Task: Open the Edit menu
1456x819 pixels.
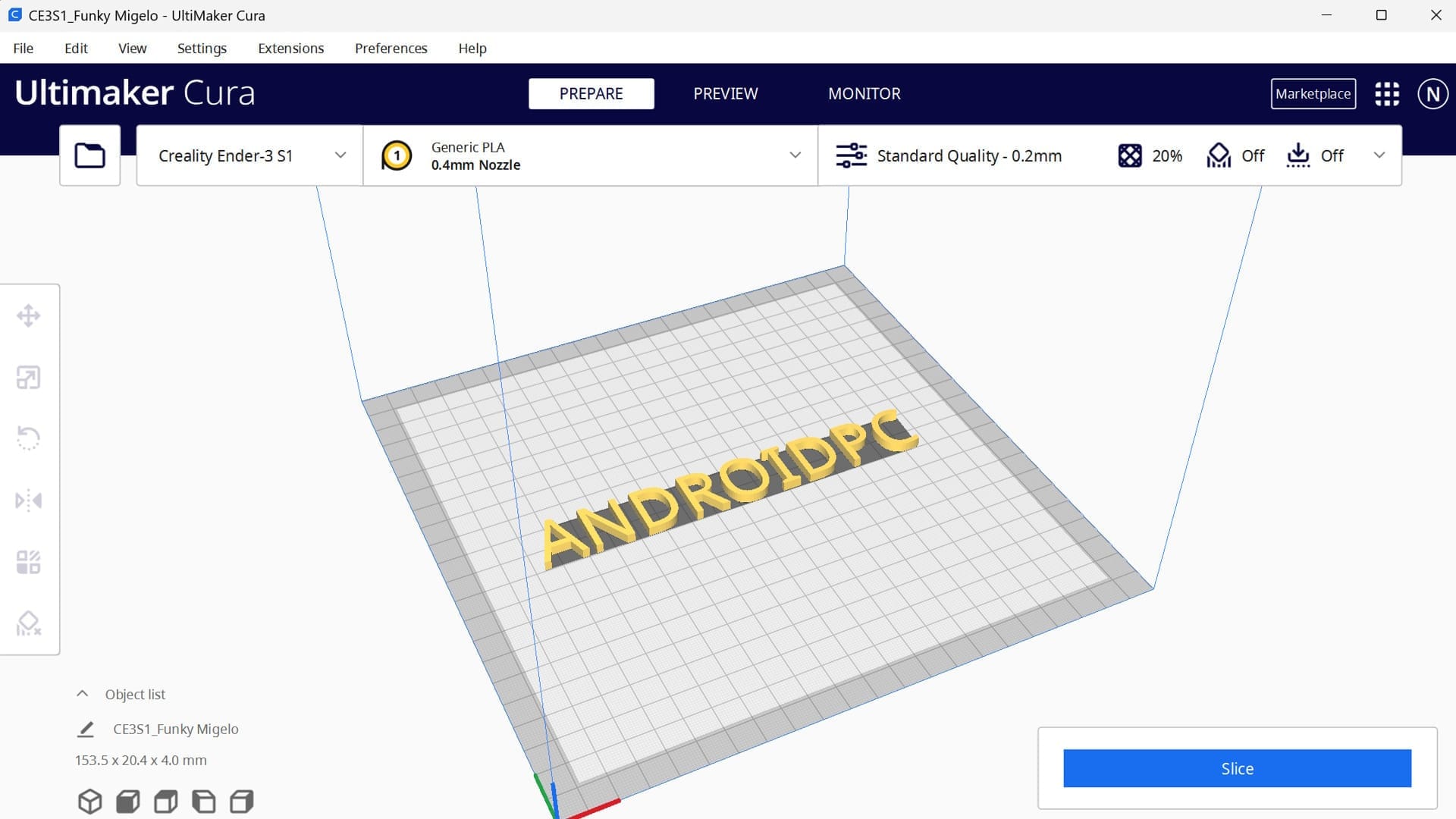Action: click(76, 48)
